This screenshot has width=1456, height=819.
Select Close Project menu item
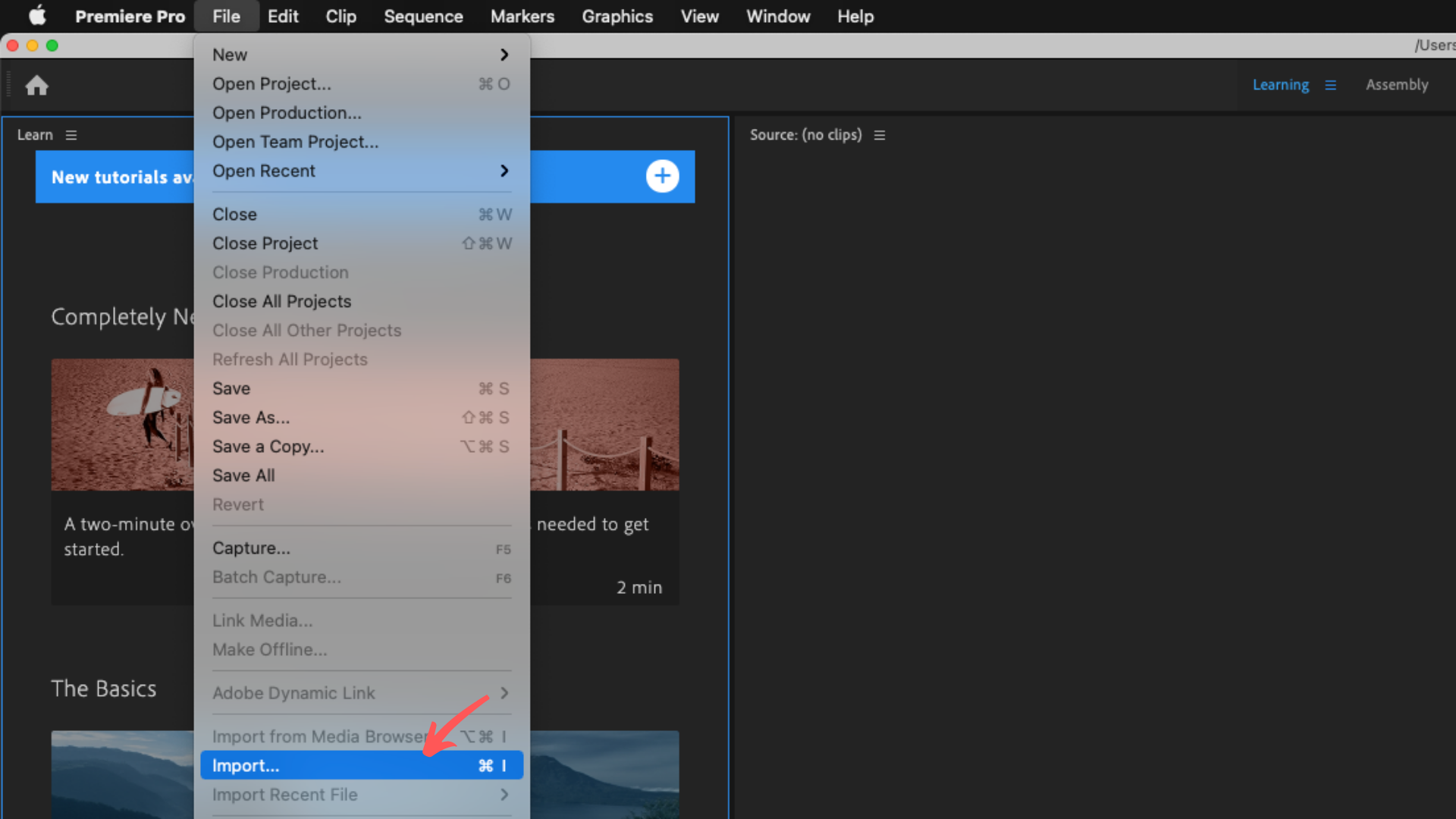click(362, 243)
